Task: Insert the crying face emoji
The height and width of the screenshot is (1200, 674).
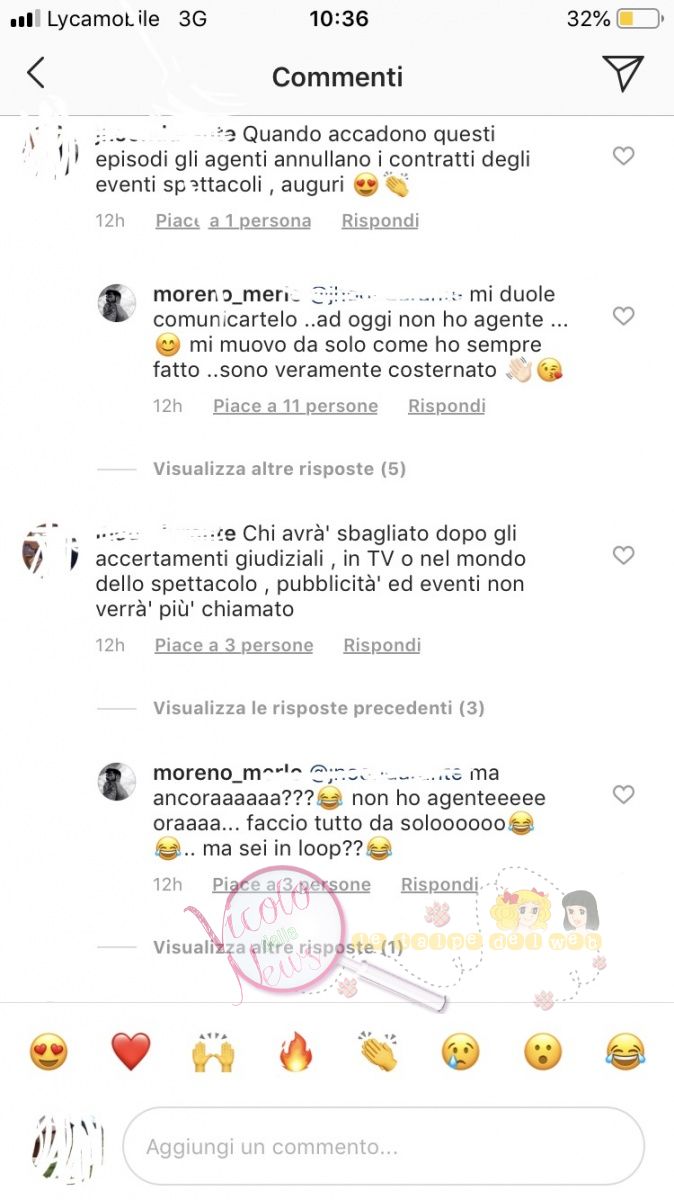Action: [x=461, y=1052]
